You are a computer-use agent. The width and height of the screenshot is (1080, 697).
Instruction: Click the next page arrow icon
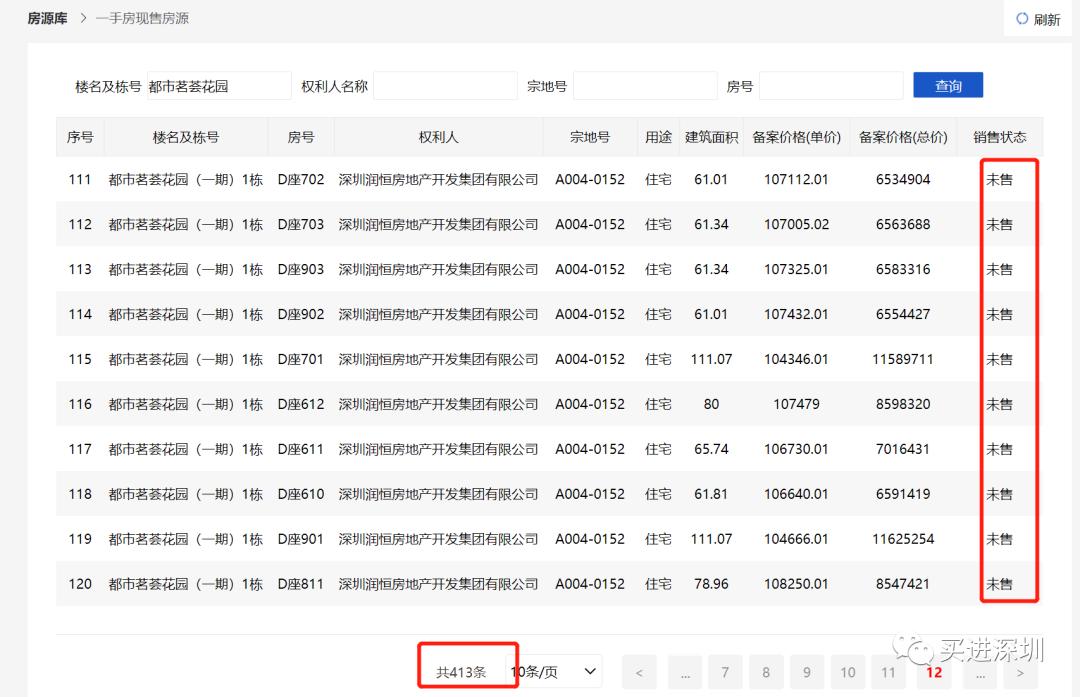tap(1019, 672)
